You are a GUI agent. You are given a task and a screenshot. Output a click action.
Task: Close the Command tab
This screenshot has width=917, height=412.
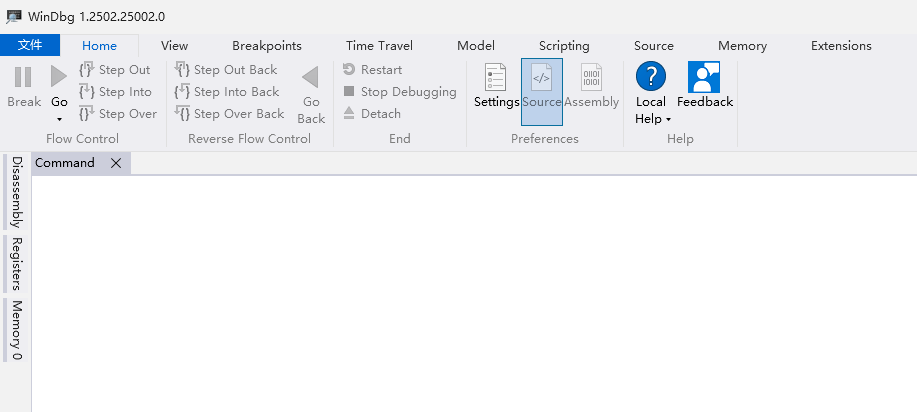click(x=116, y=163)
